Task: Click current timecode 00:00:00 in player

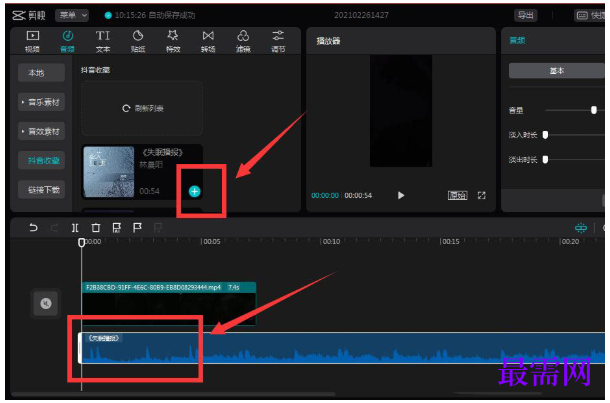Action: 325,195
